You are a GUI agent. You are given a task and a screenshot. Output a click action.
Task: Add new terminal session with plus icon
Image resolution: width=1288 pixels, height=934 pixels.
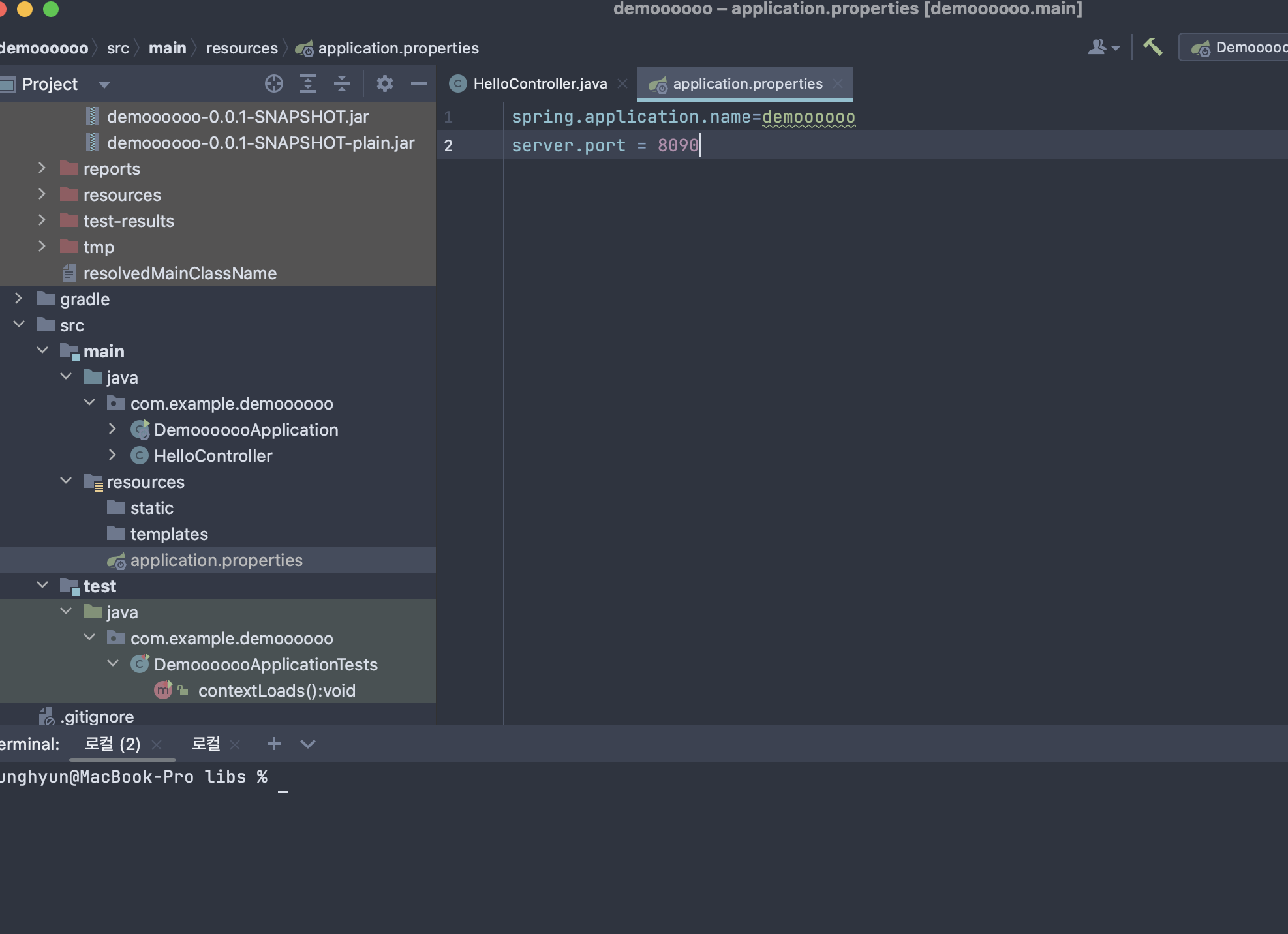click(x=274, y=744)
